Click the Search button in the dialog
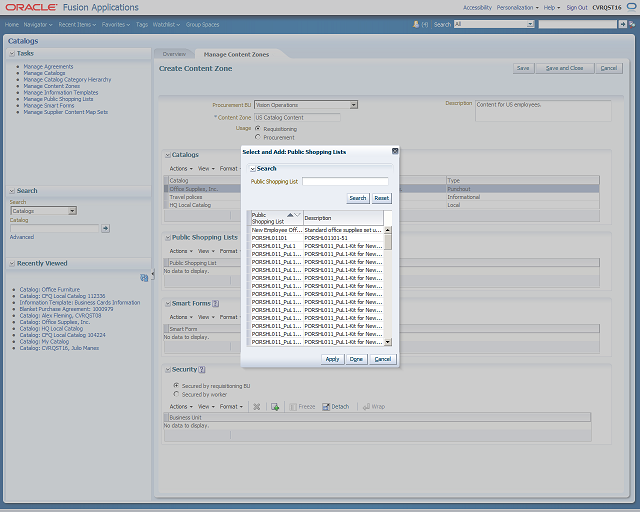The width and height of the screenshot is (640, 512). pos(358,198)
